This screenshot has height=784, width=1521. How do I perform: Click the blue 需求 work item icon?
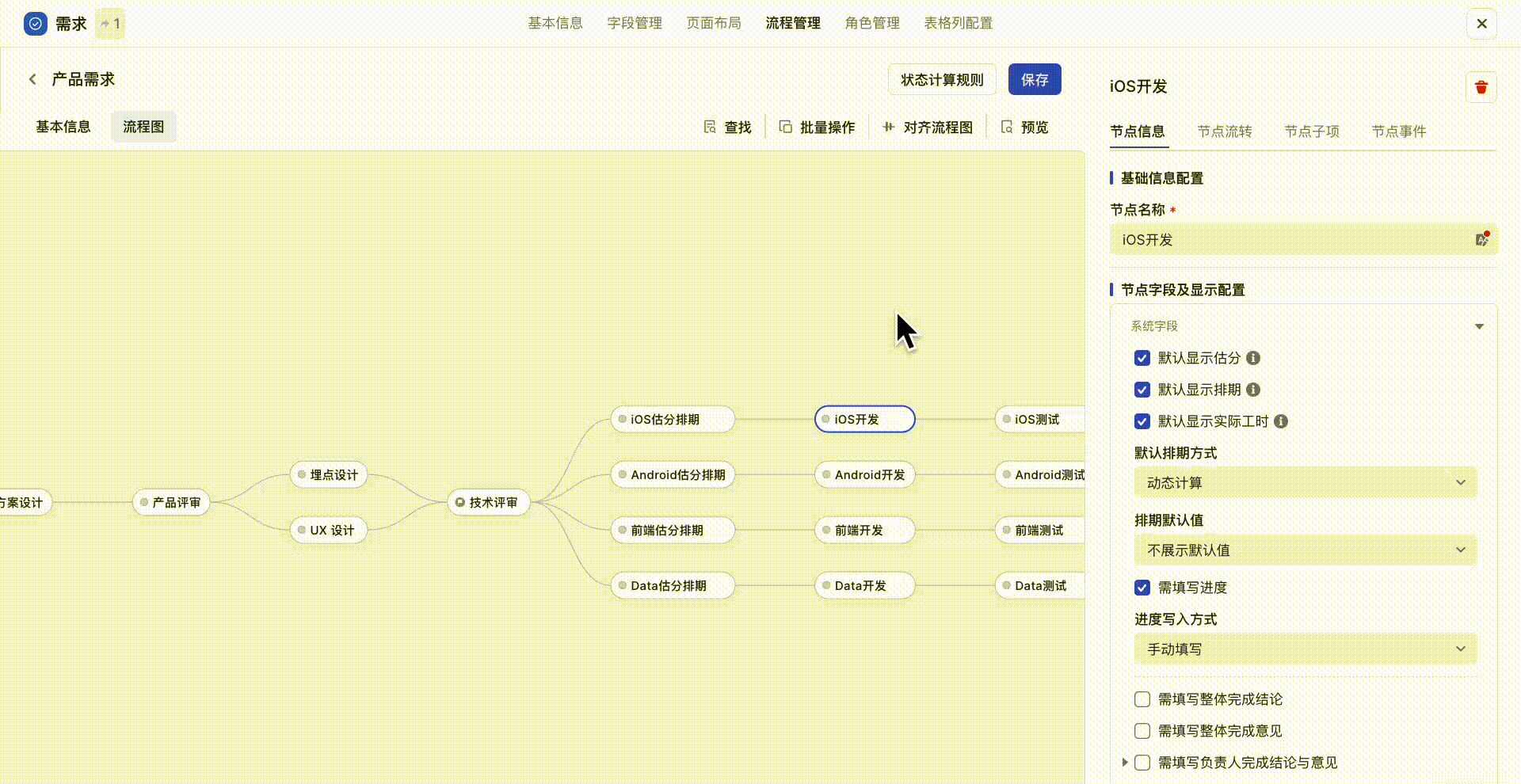[36, 24]
